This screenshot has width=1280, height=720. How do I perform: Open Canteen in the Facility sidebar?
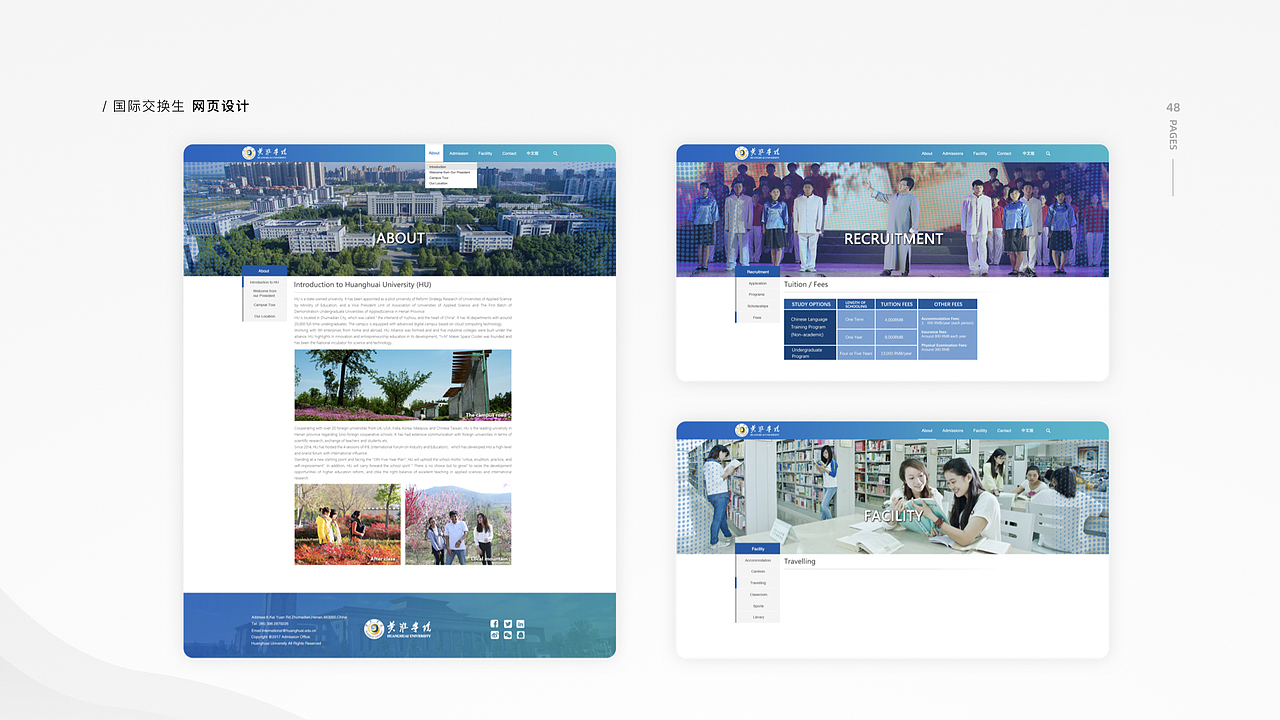(x=758, y=571)
